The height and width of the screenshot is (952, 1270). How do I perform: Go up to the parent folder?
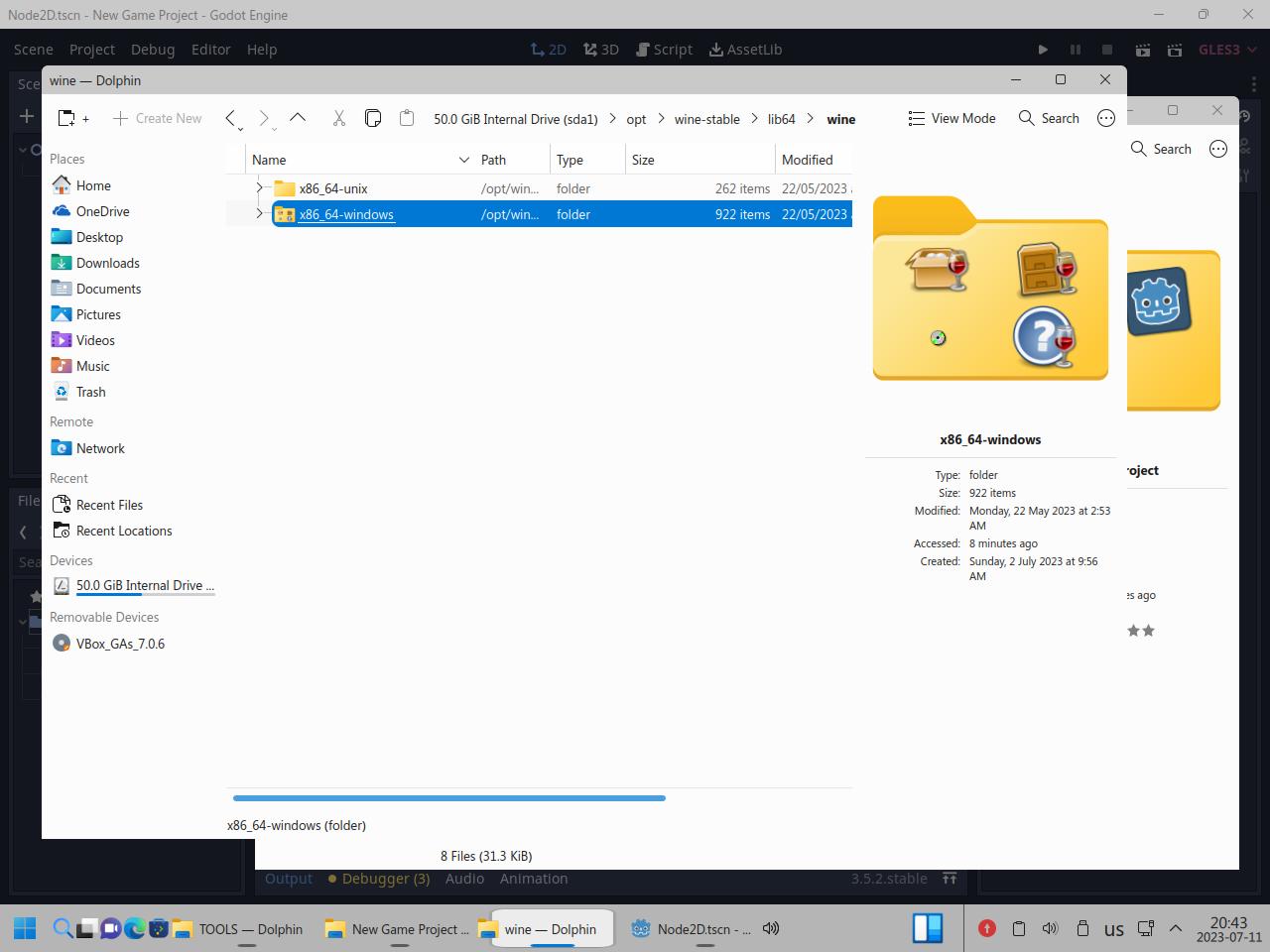298,118
